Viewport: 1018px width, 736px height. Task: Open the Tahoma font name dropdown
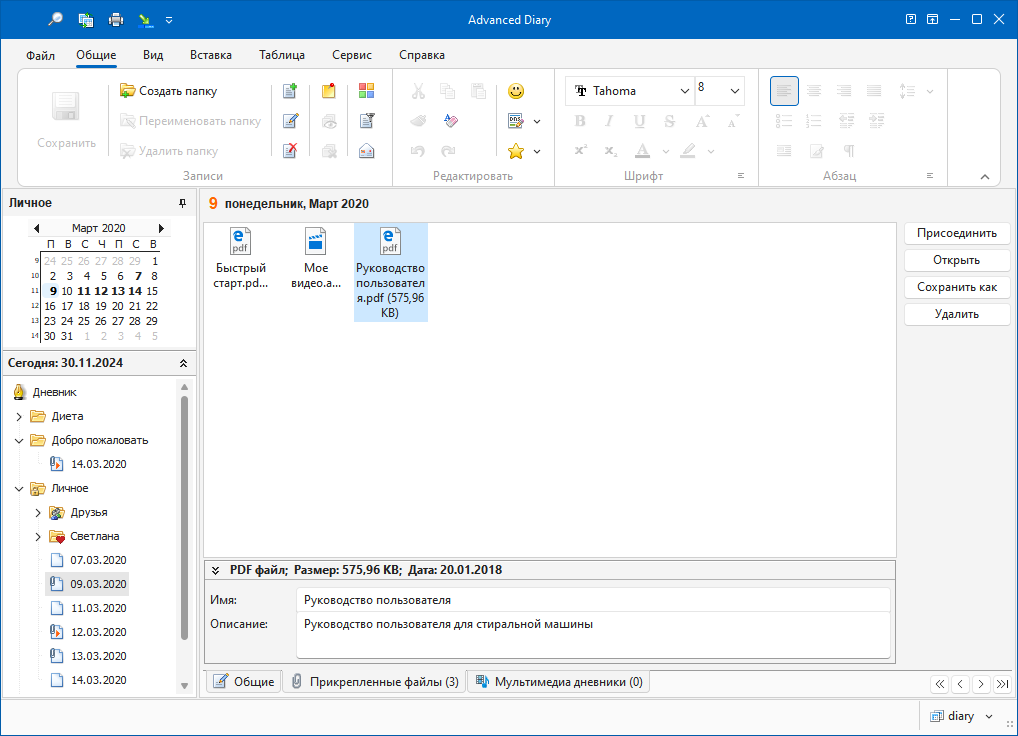[x=684, y=91]
